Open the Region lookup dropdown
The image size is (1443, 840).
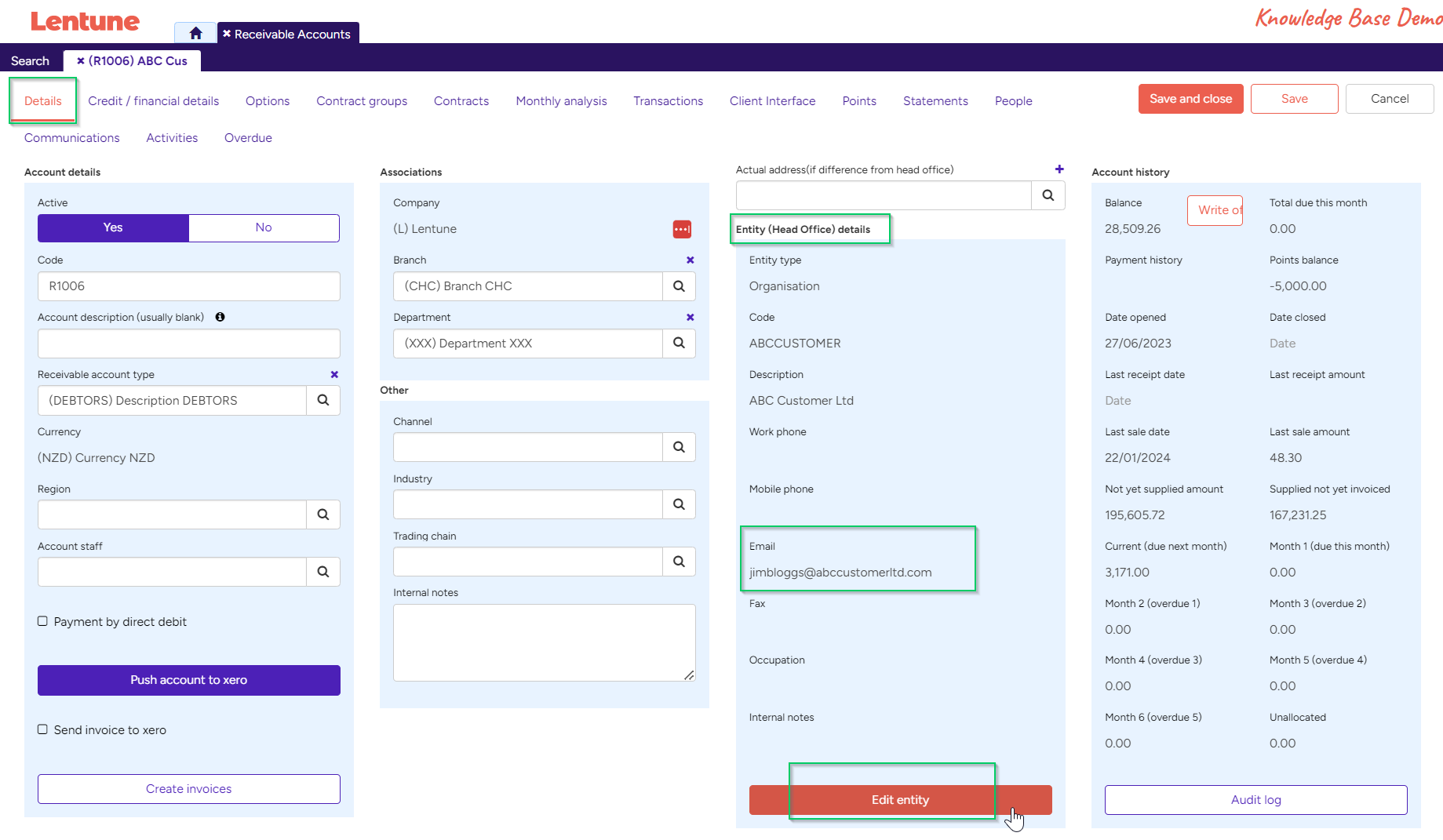(322, 515)
